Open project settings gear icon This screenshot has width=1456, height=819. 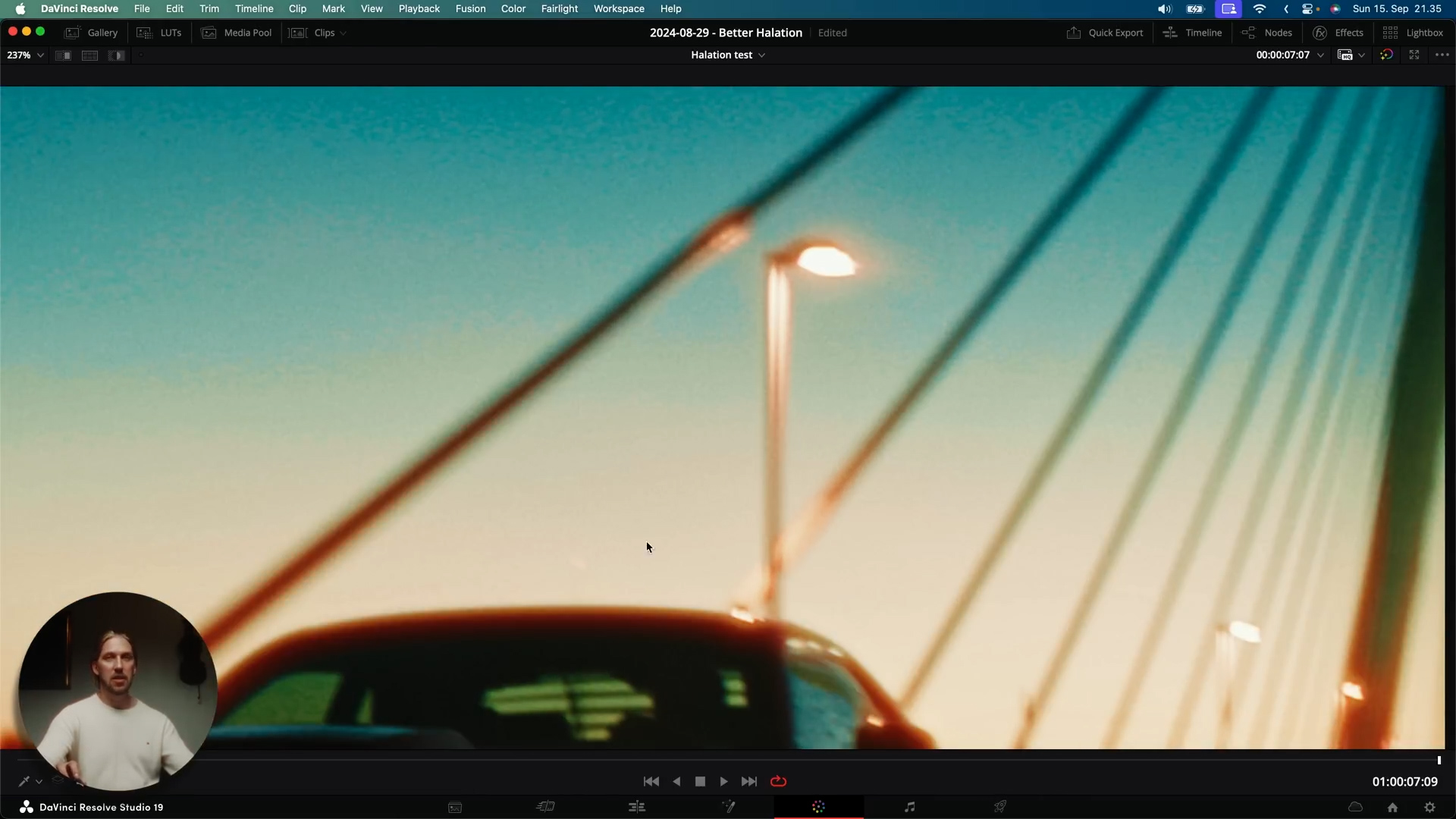pyautogui.click(x=1429, y=807)
